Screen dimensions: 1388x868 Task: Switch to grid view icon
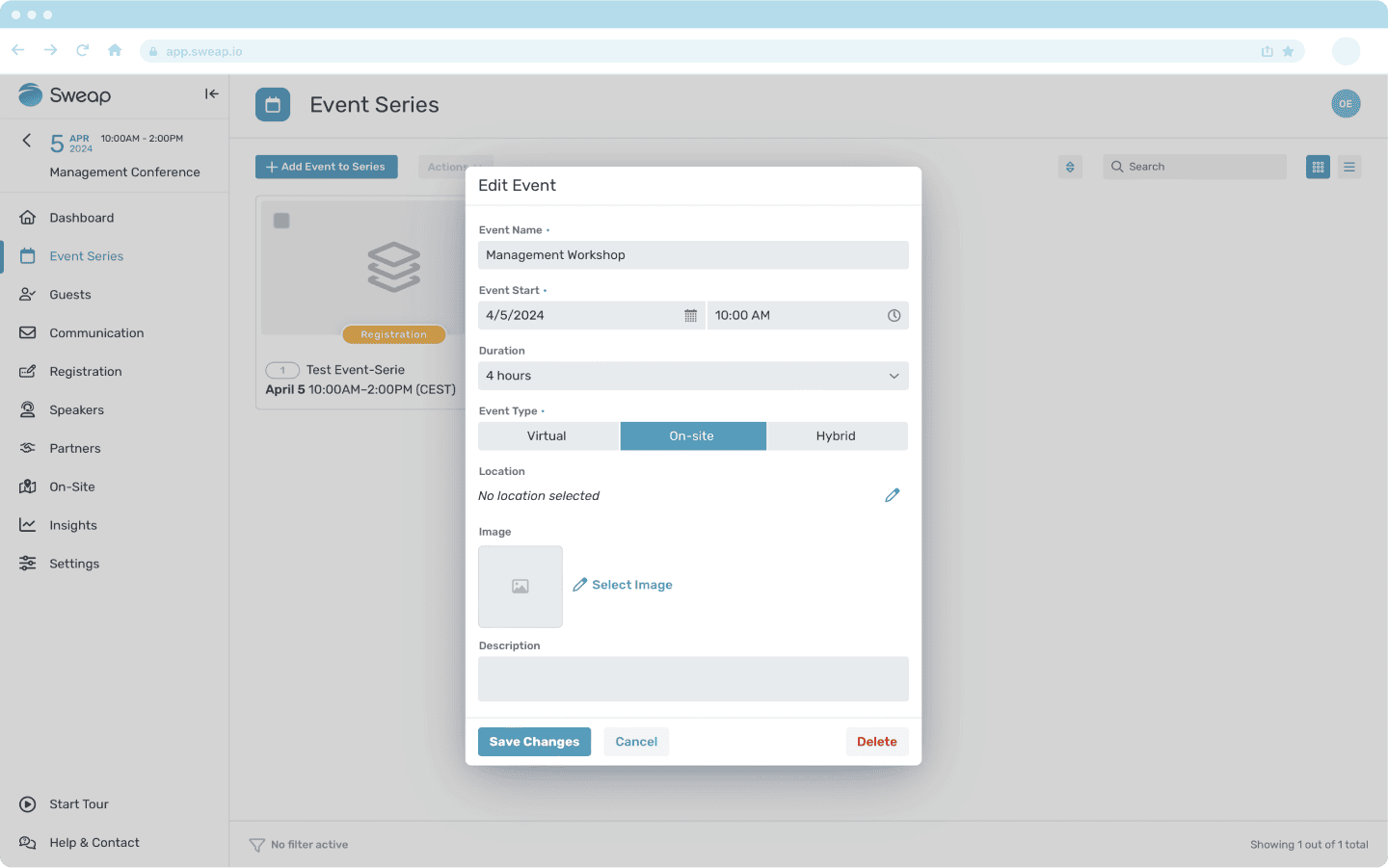[1318, 167]
